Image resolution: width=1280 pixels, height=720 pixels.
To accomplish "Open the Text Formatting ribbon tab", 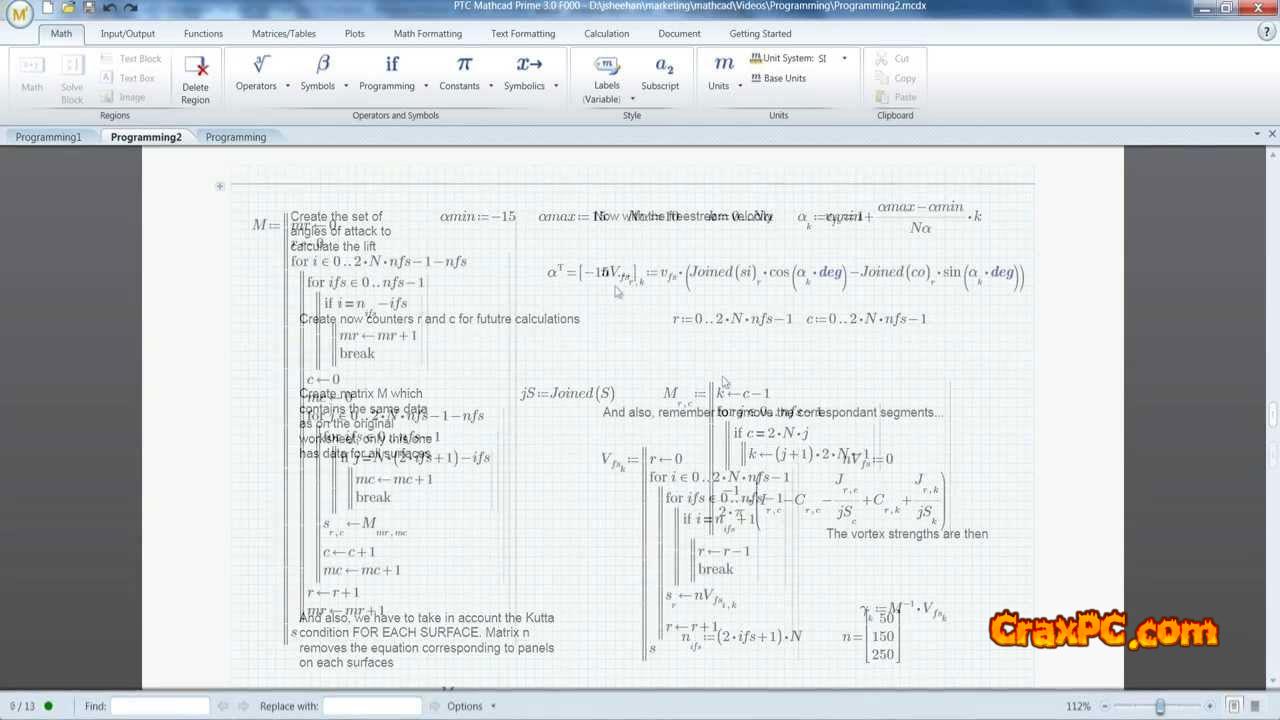I will tap(523, 33).
